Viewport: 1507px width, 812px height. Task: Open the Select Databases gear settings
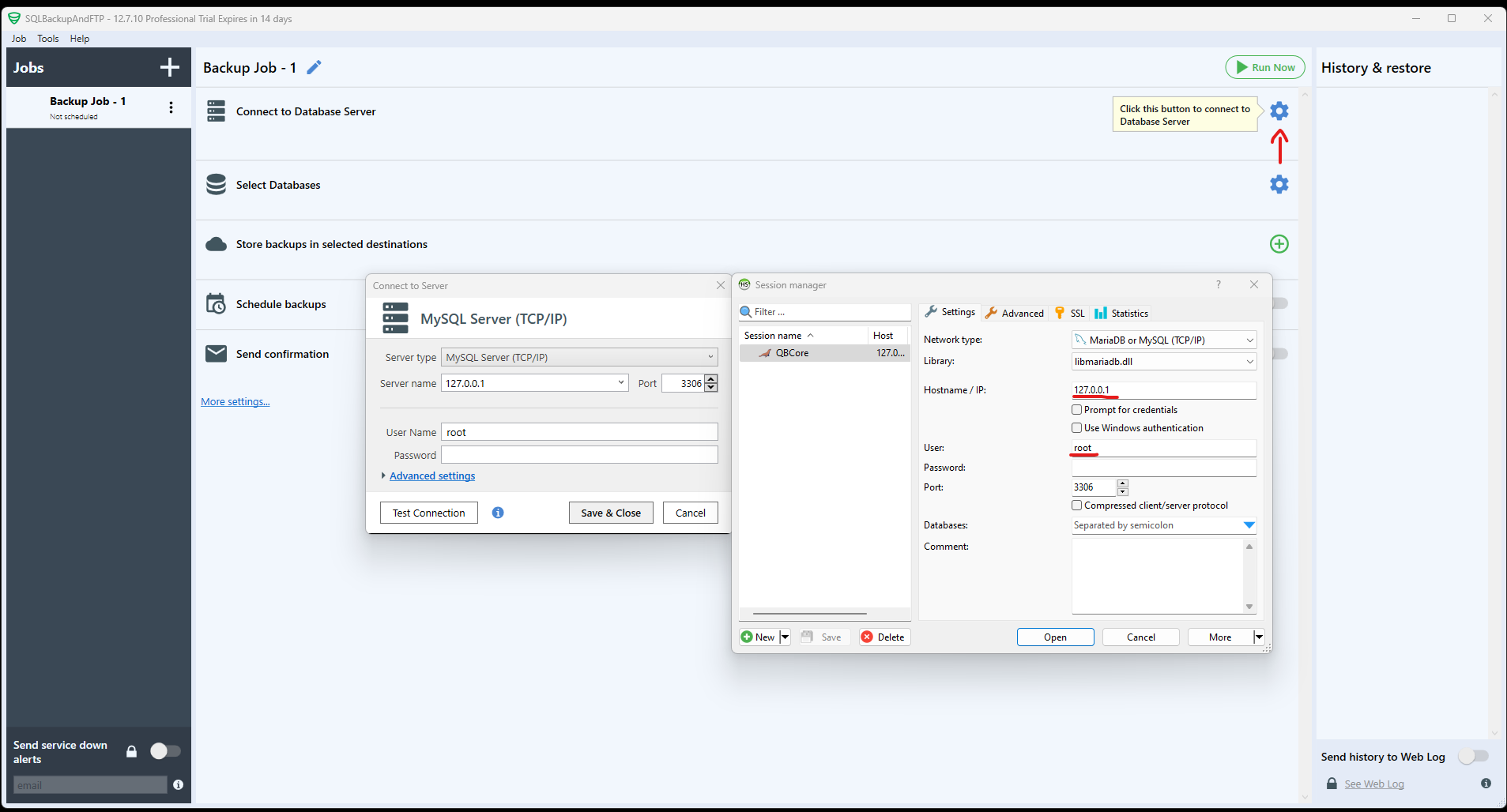tap(1279, 185)
